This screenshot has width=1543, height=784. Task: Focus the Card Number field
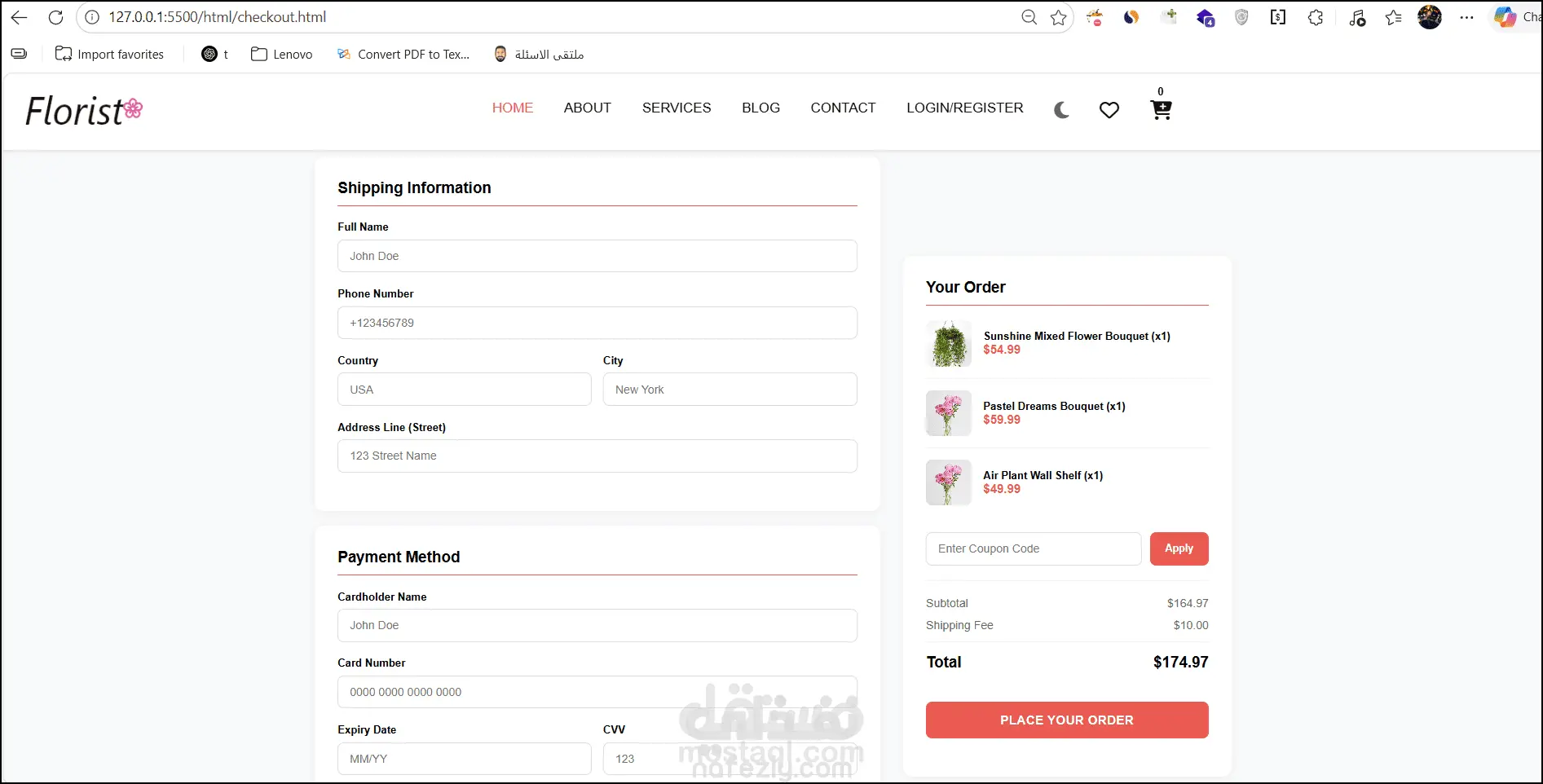click(x=597, y=692)
